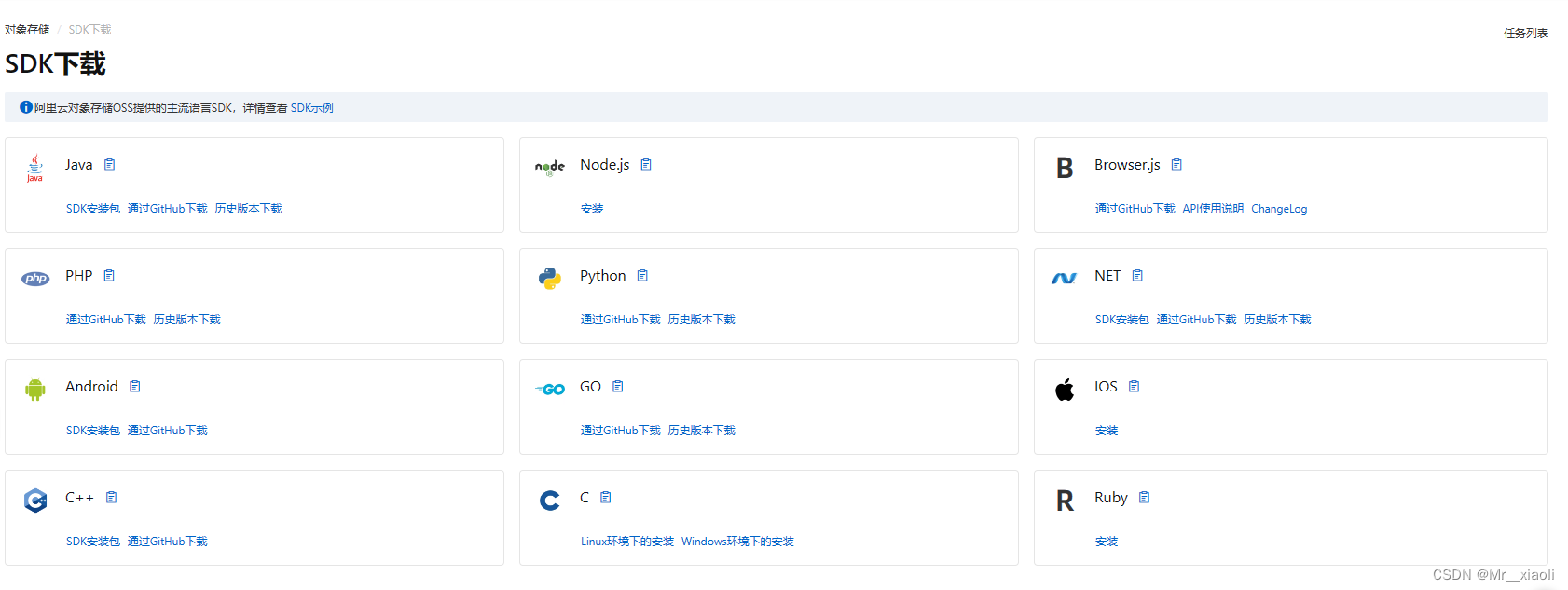Go to 对象存储 in the breadcrumb
Screen dimensions: 1568x590
point(27,30)
